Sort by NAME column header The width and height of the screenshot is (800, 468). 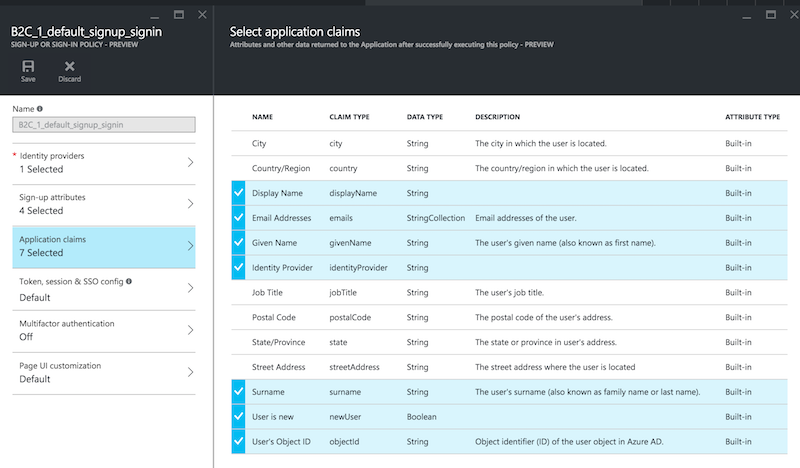[x=262, y=117]
